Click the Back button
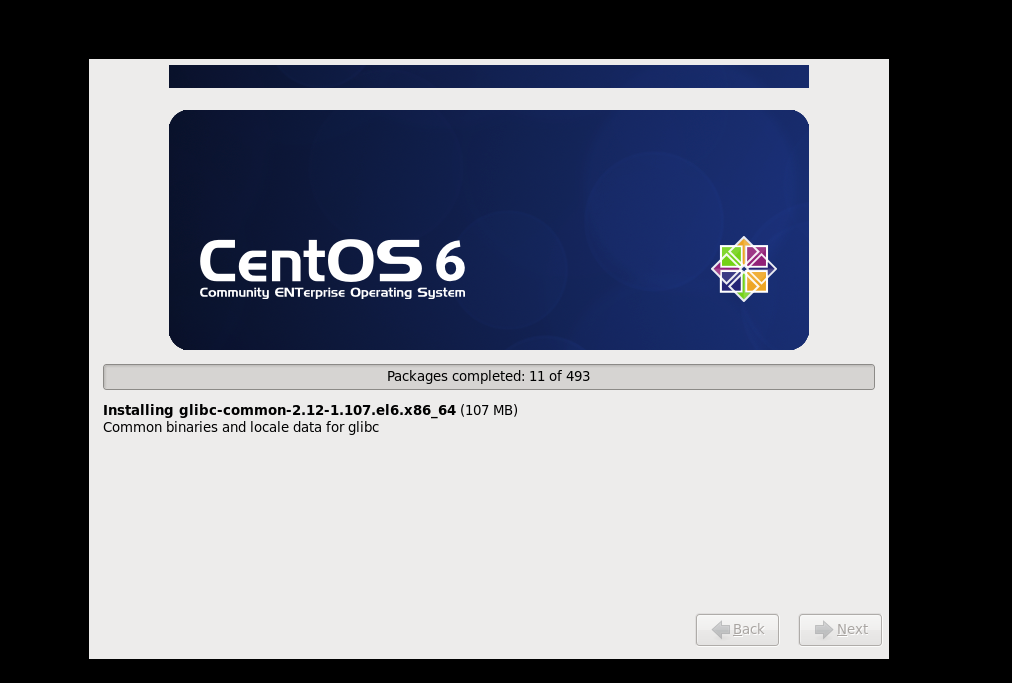1012x683 pixels. click(x=737, y=629)
